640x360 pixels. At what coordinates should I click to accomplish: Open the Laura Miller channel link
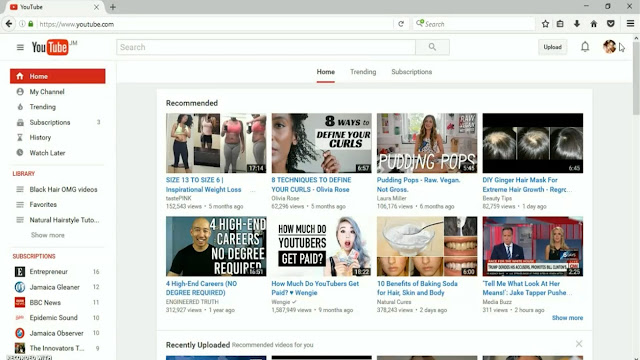pyautogui.click(x=391, y=198)
